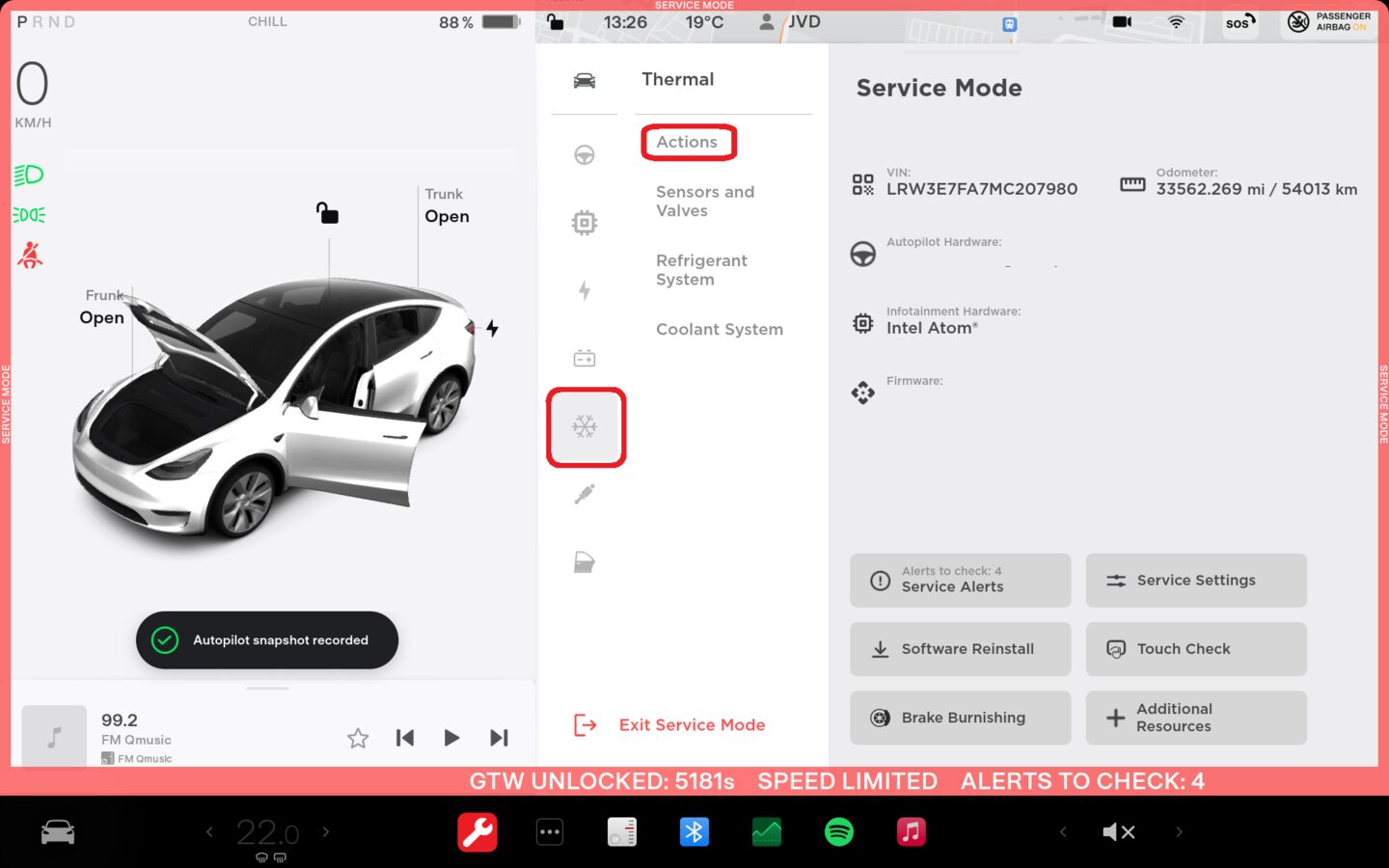Screen dimensions: 1389x868
Task: Toggle the door lock above car
Action: pyautogui.click(x=328, y=212)
